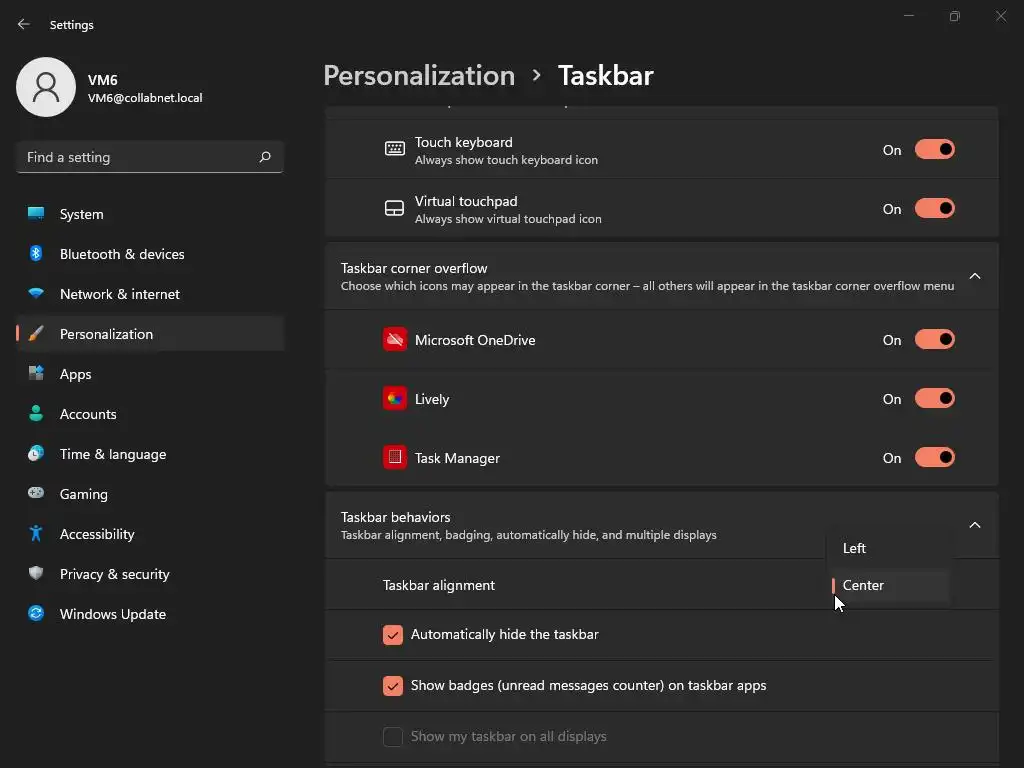Click the back arrow icon in Settings
The width and height of the screenshot is (1024, 768).
(24, 24)
